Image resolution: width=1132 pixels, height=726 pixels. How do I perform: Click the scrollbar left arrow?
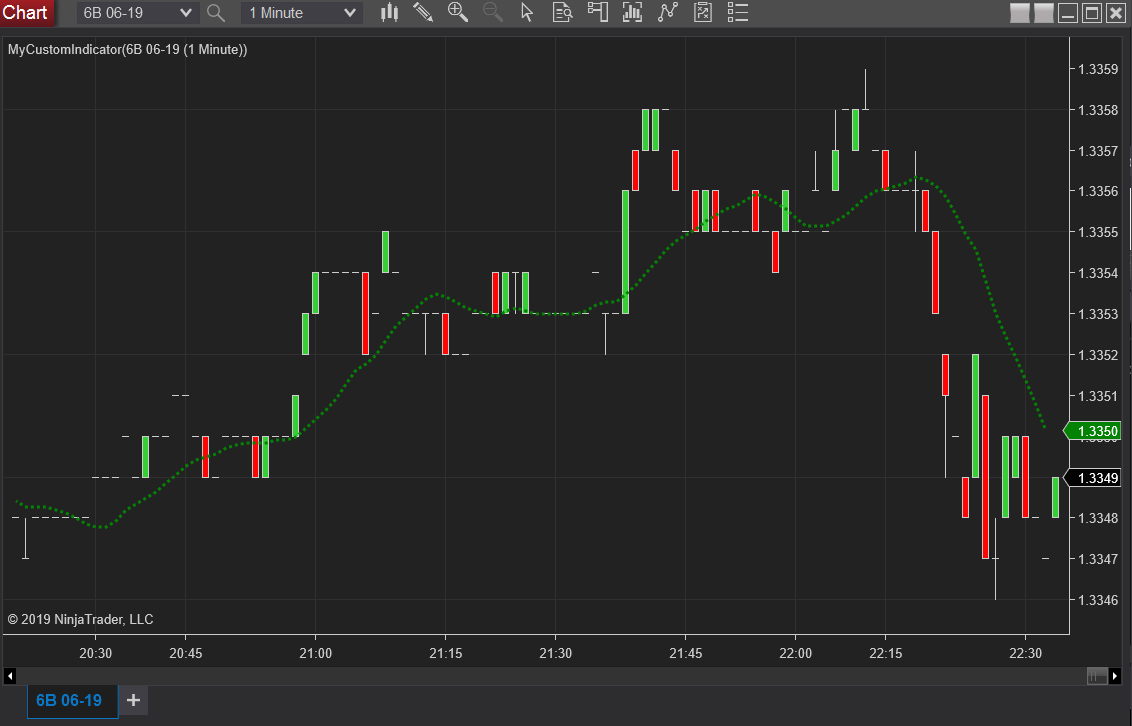(9, 676)
